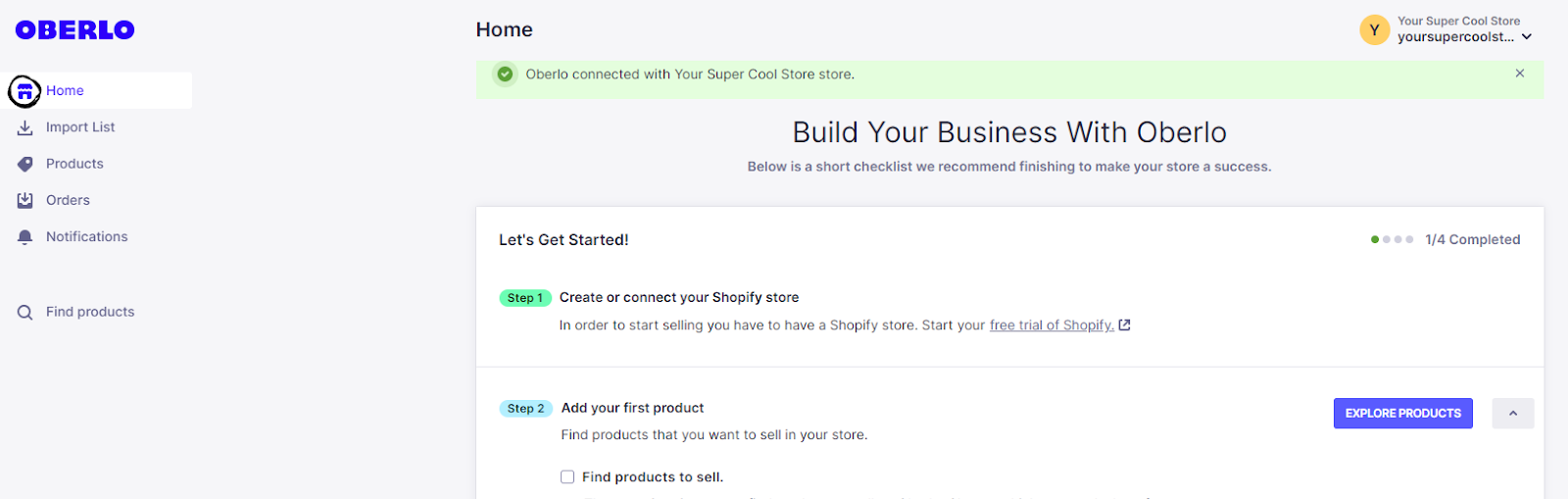
Task: Open the store account dropdown arrow
Action: pyautogui.click(x=1527, y=37)
